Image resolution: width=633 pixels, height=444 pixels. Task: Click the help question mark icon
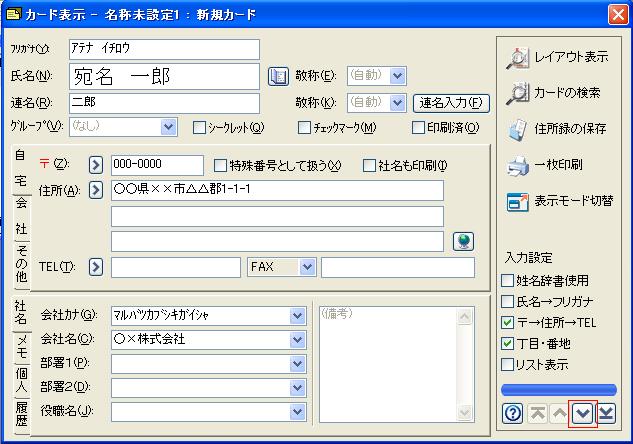[513, 413]
